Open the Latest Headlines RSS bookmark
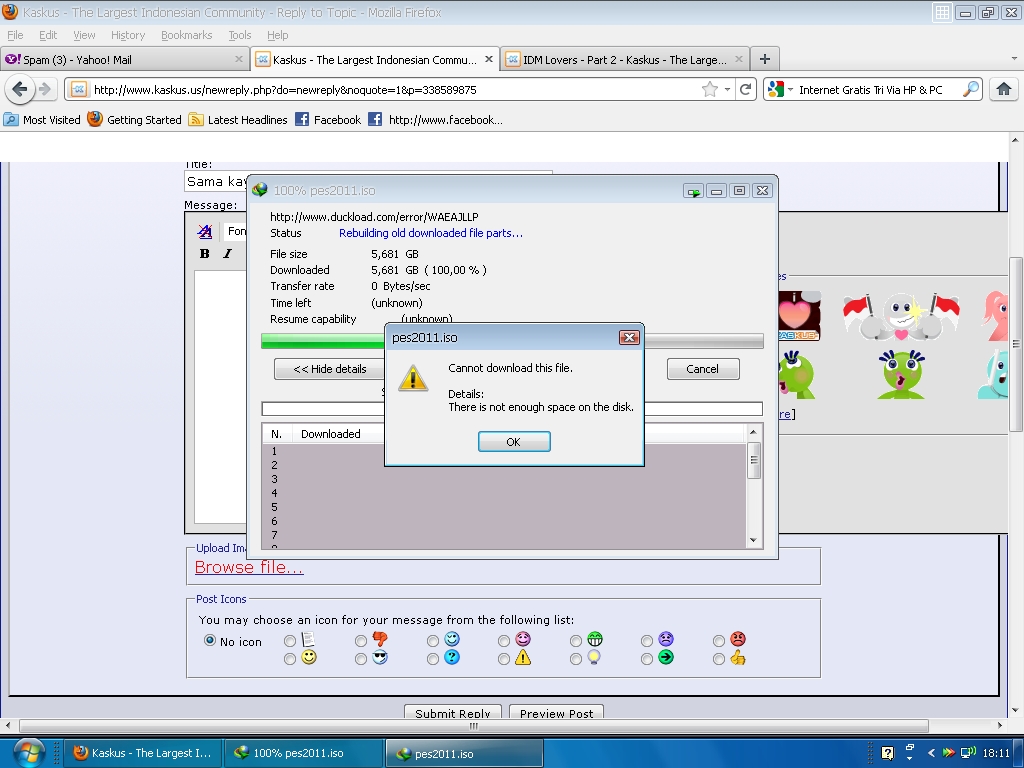The width and height of the screenshot is (1024, 768). 238,120
